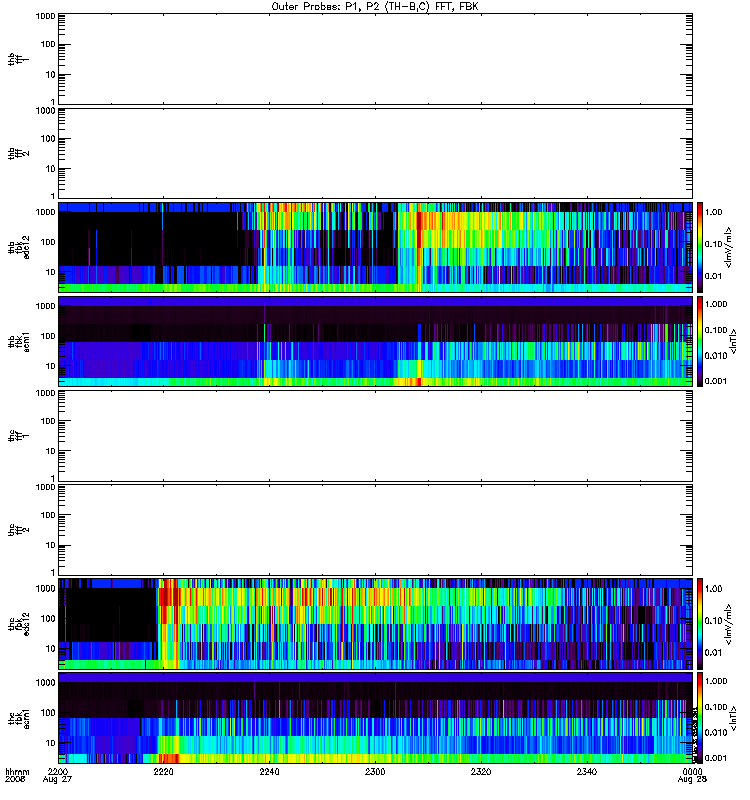Click the '1.00' value on thb edc12 colorbar

713,212
